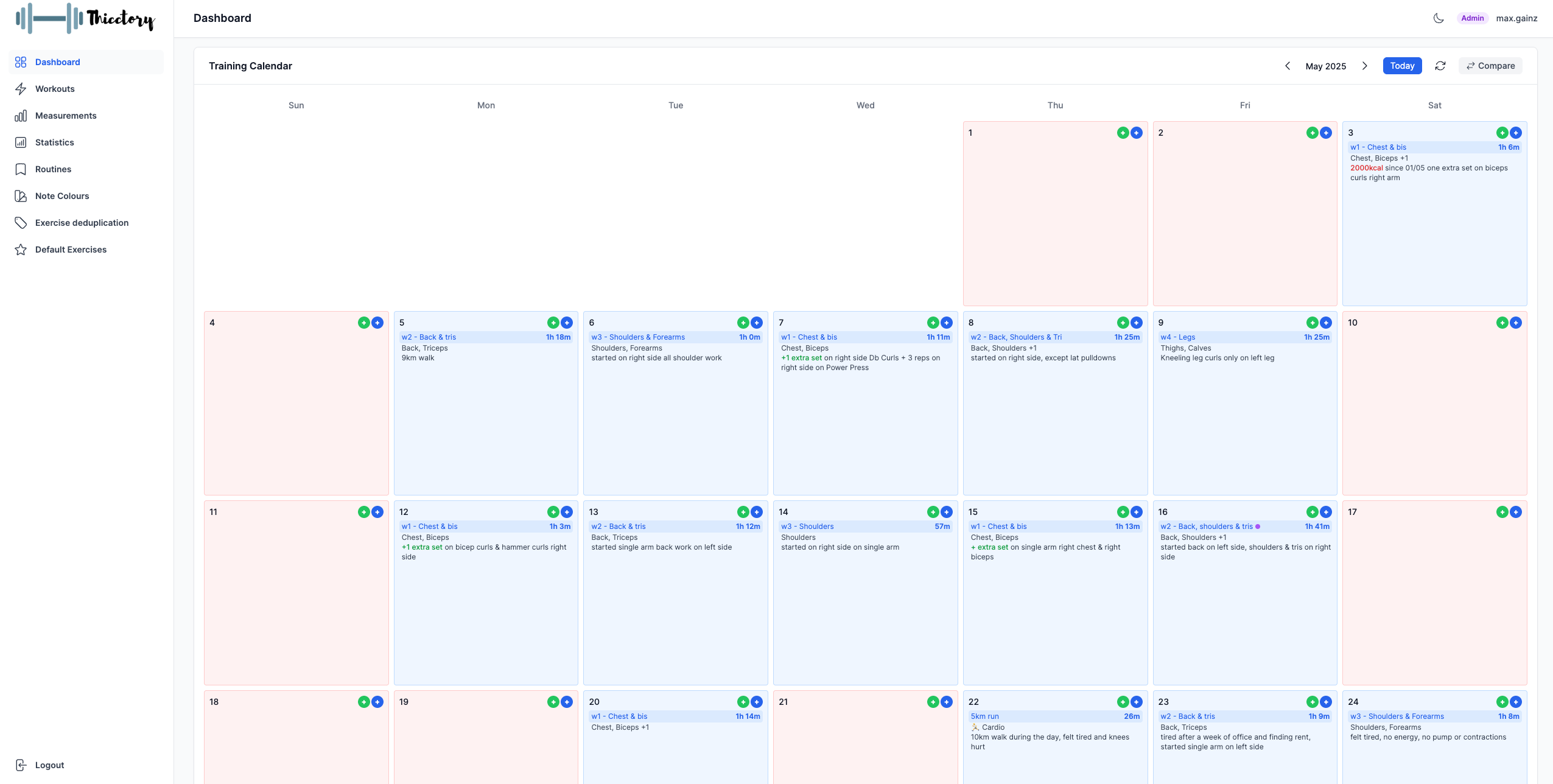1553x784 pixels.
Task: Click Logout at bottom of sidebar
Action: 49,765
